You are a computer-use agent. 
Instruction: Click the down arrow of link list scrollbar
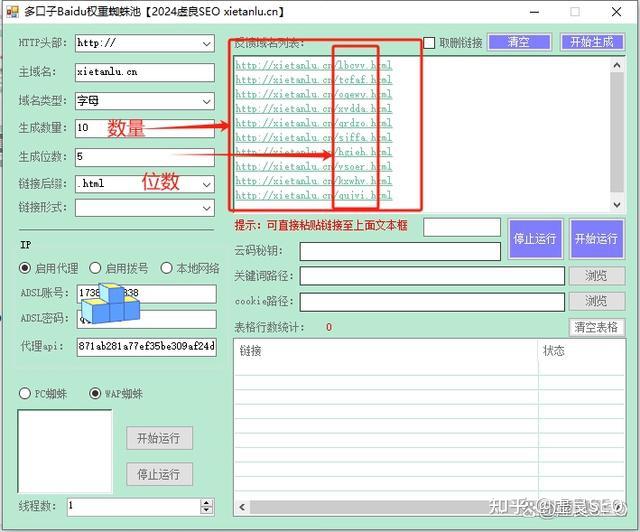[x=617, y=205]
